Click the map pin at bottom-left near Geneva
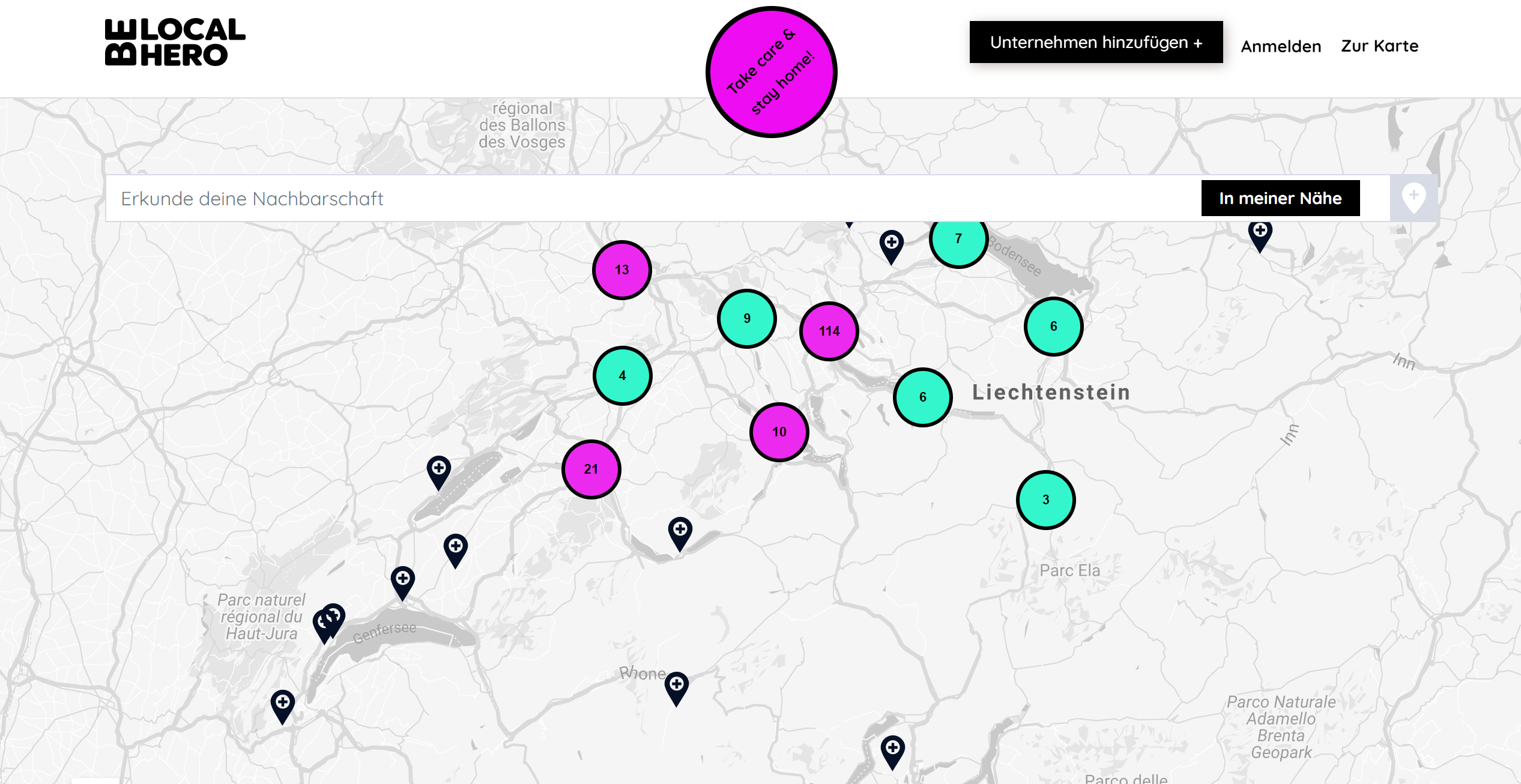Screen dimensions: 1521x784 [282, 704]
